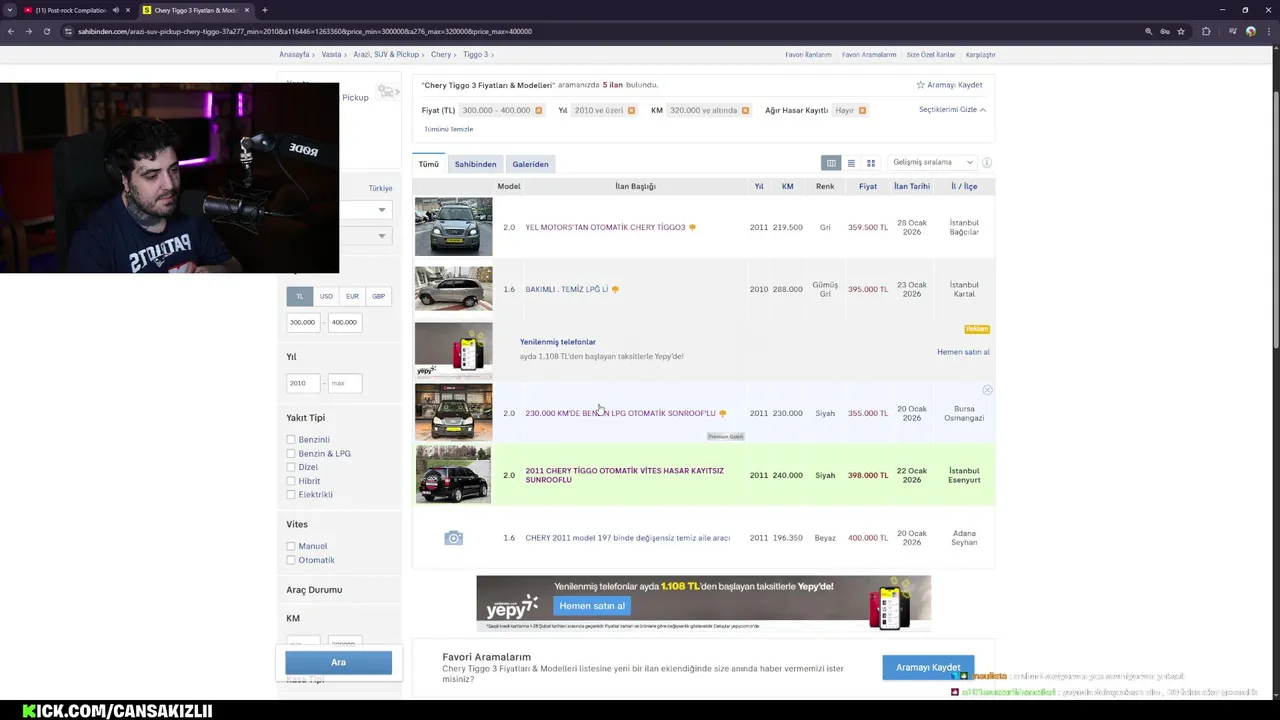The height and width of the screenshot is (720, 1280).
Task: Switch to gallery grid view icon
Action: click(x=871, y=163)
